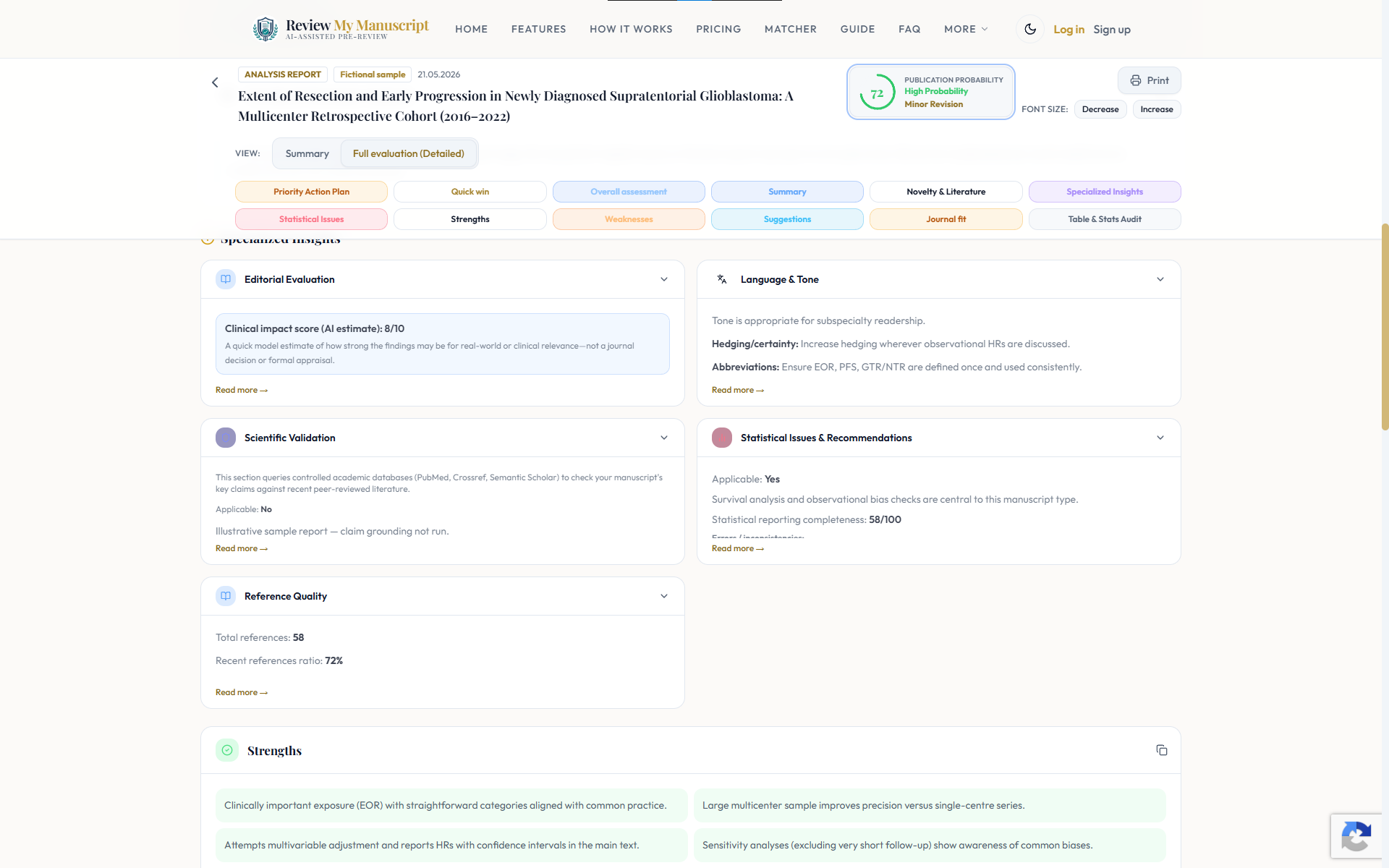The image size is (1389, 868).
Task: Toggle dark mode with the moon icon
Action: click(1030, 29)
